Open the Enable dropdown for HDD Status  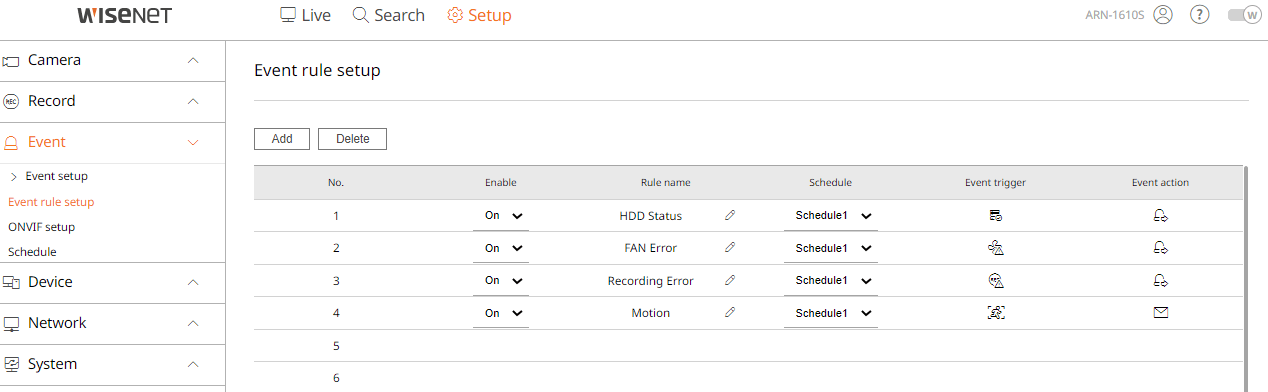tap(501, 216)
